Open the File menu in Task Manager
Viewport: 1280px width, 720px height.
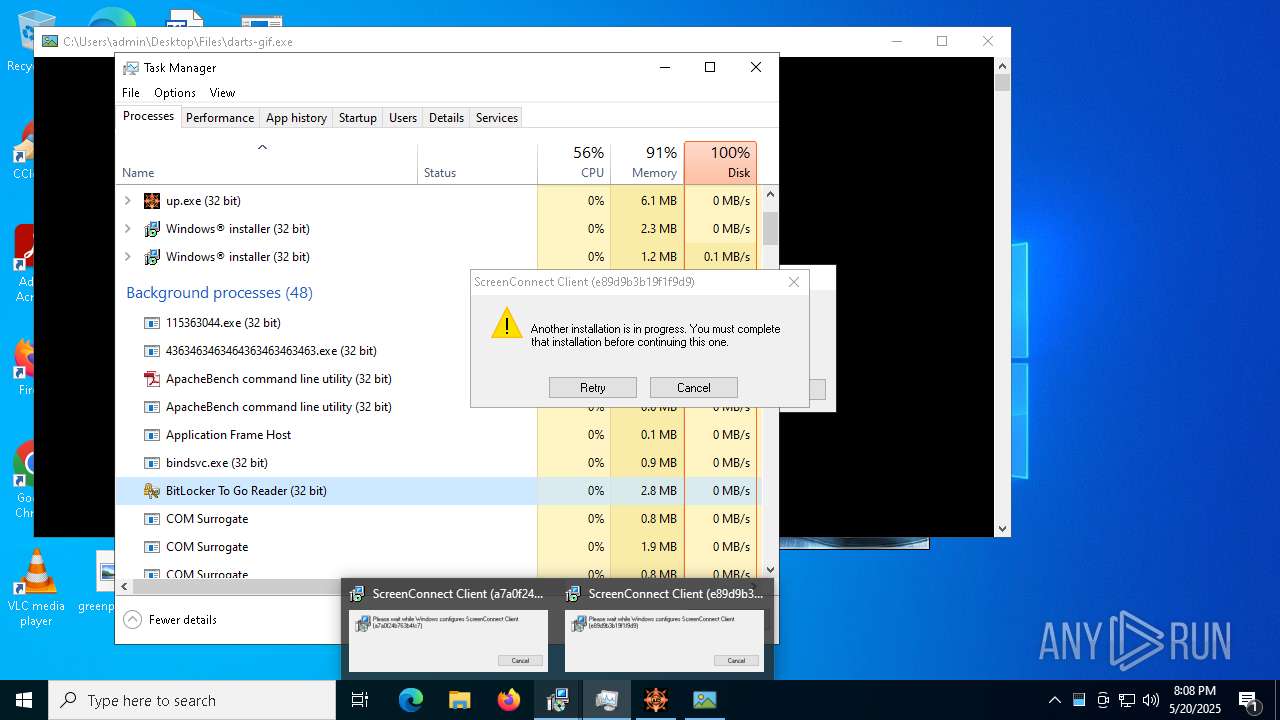pos(131,93)
